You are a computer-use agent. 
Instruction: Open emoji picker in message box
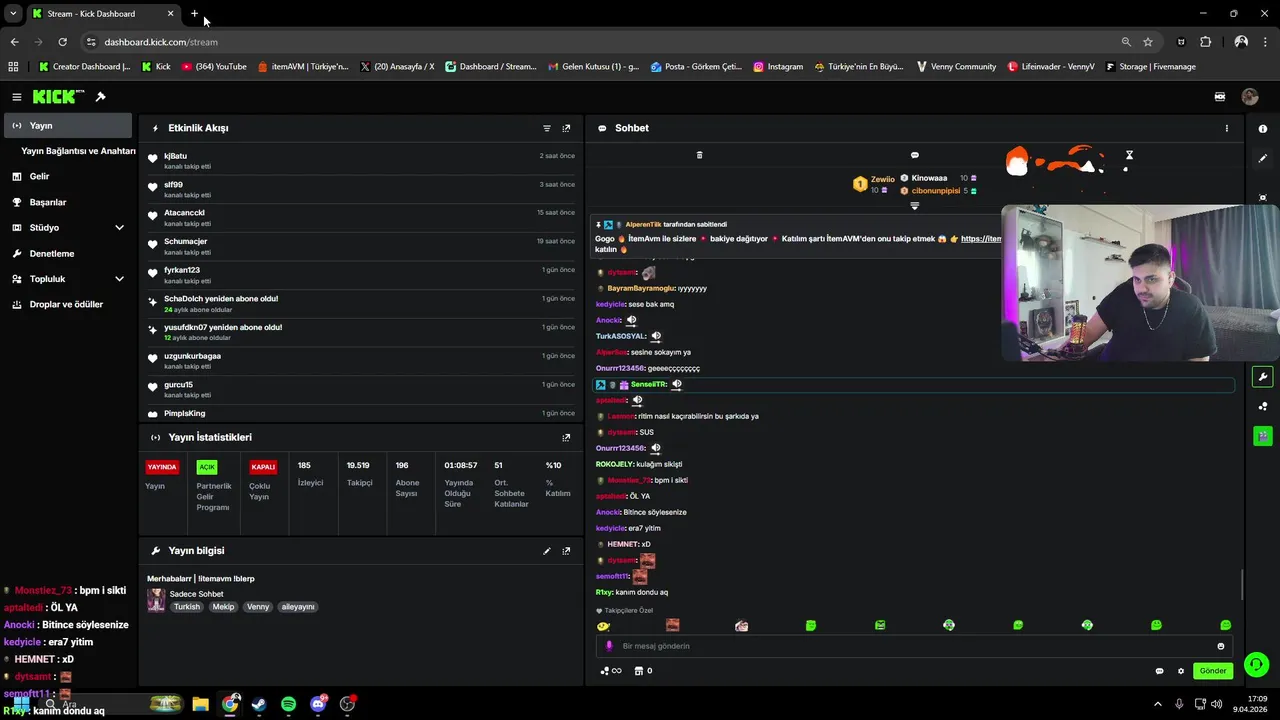pos(1220,646)
